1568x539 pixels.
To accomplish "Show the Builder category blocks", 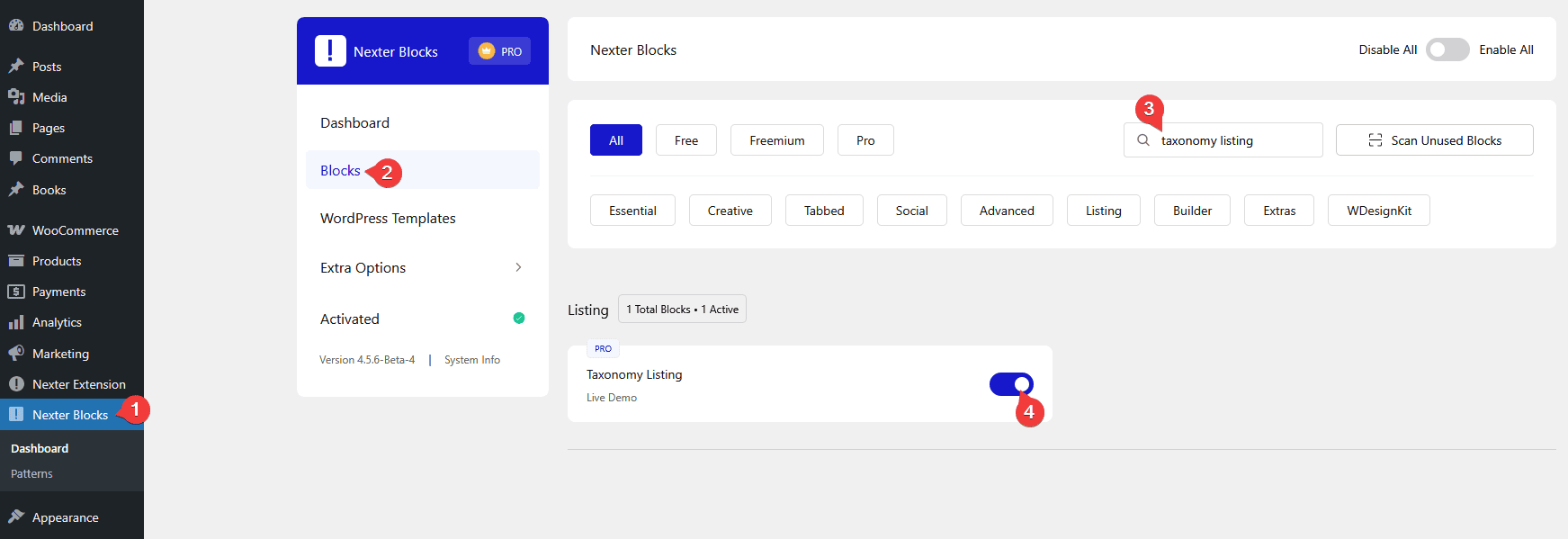I will pyautogui.click(x=1192, y=211).
